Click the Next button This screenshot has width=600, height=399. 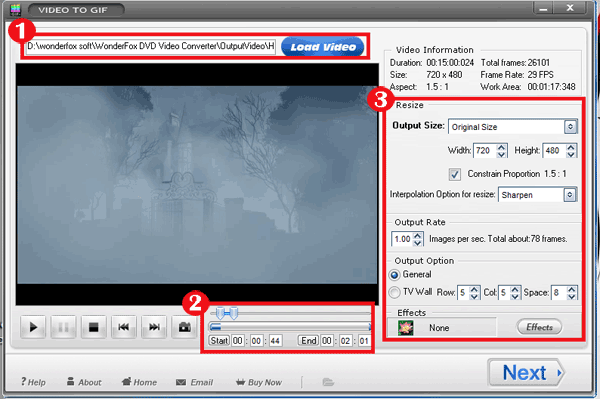tap(526, 373)
